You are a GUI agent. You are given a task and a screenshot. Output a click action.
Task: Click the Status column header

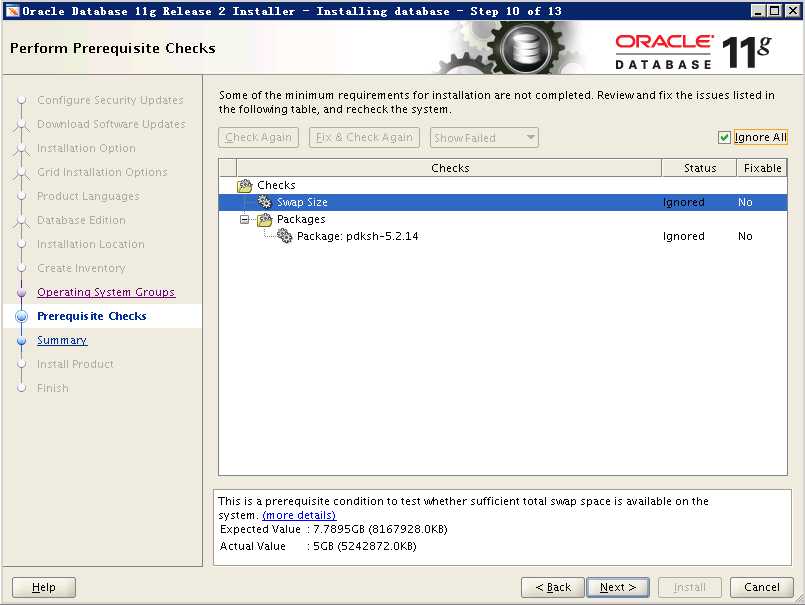coord(699,168)
